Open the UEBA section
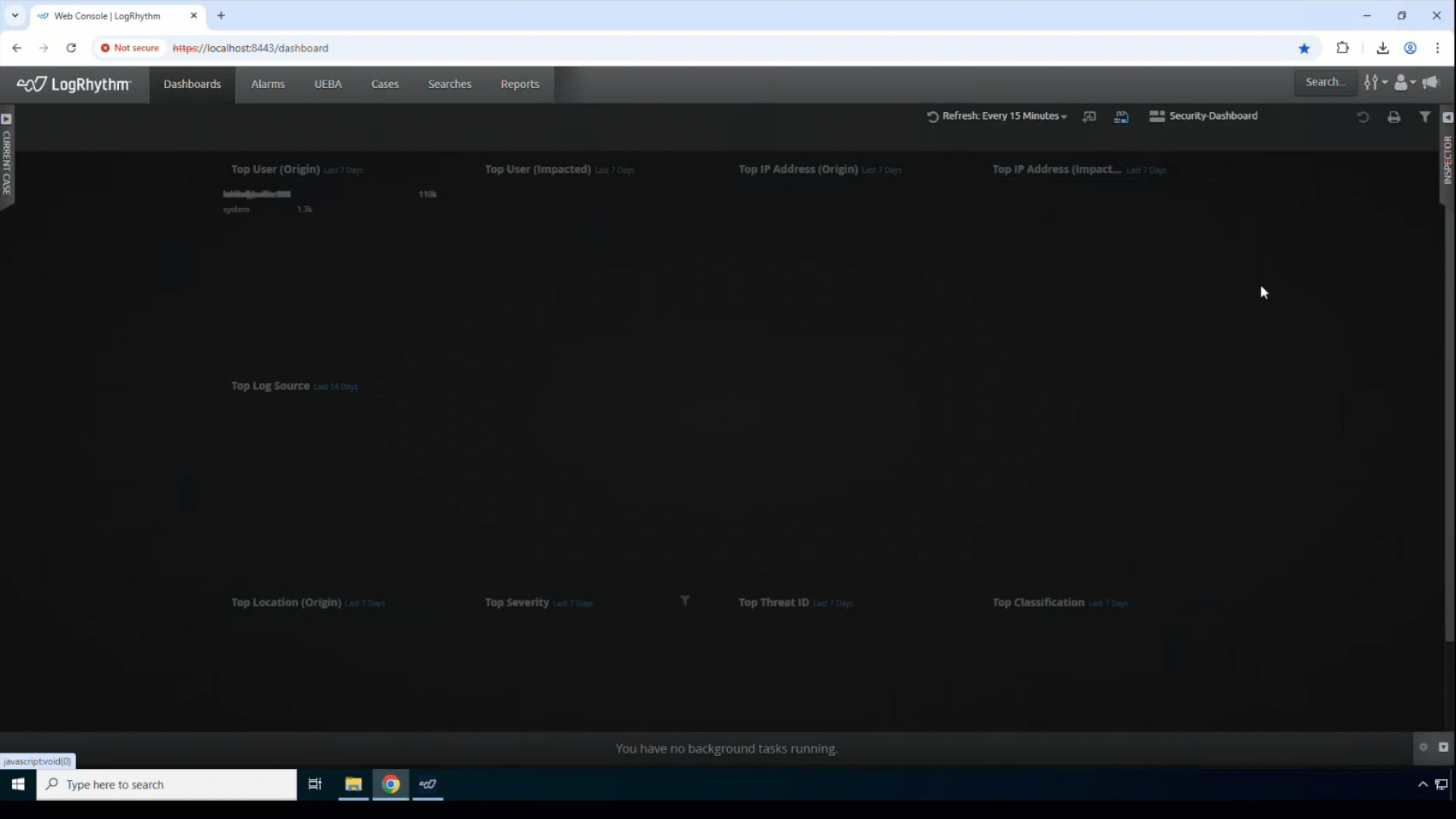Image resolution: width=1456 pixels, height=819 pixels. [x=328, y=83]
